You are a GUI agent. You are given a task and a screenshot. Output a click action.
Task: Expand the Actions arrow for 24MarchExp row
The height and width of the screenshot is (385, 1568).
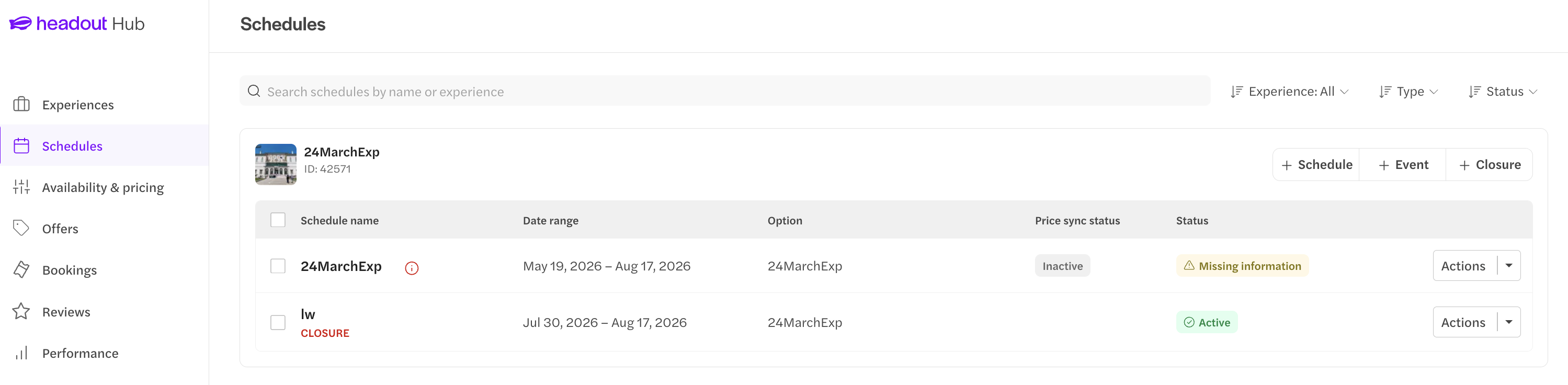1509,266
